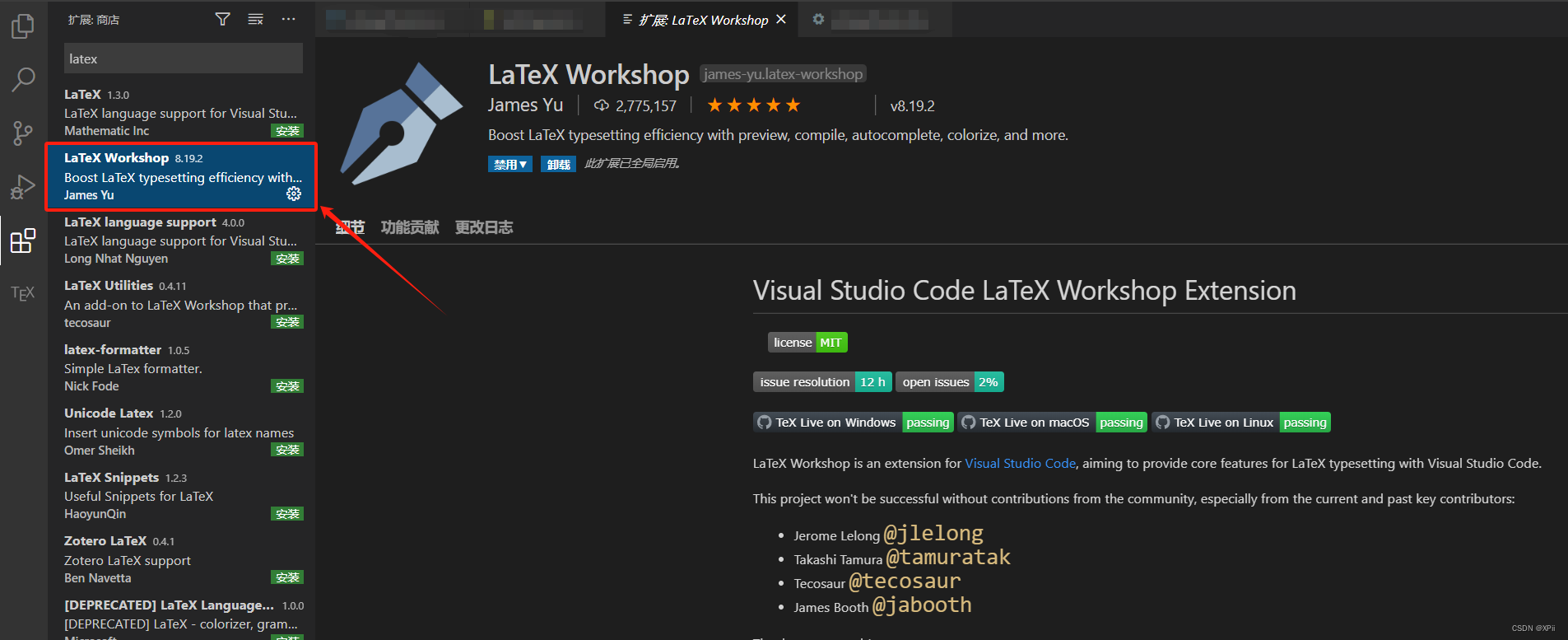Expand the 禁用 (Disable) dropdown
The width and height of the screenshot is (1568, 640).
pyautogui.click(x=510, y=164)
